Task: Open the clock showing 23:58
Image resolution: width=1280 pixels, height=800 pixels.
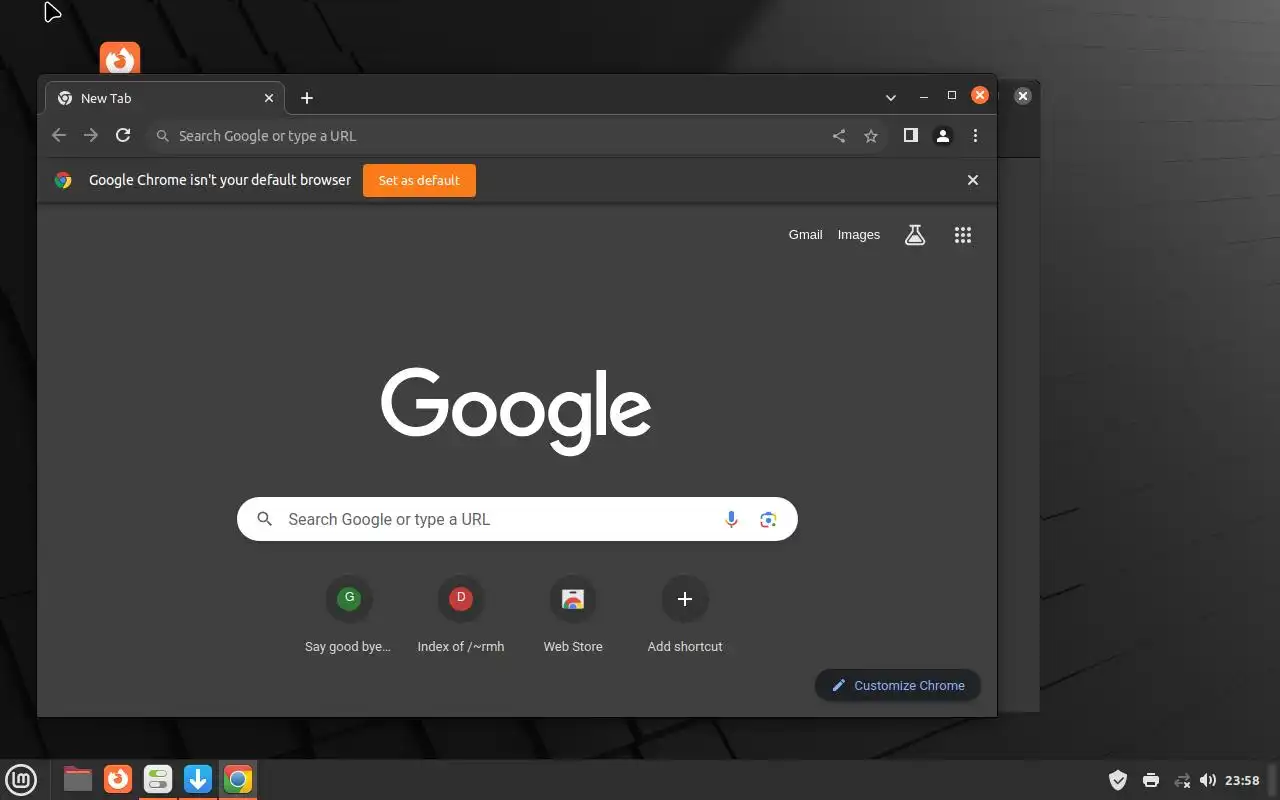Action: point(1242,780)
